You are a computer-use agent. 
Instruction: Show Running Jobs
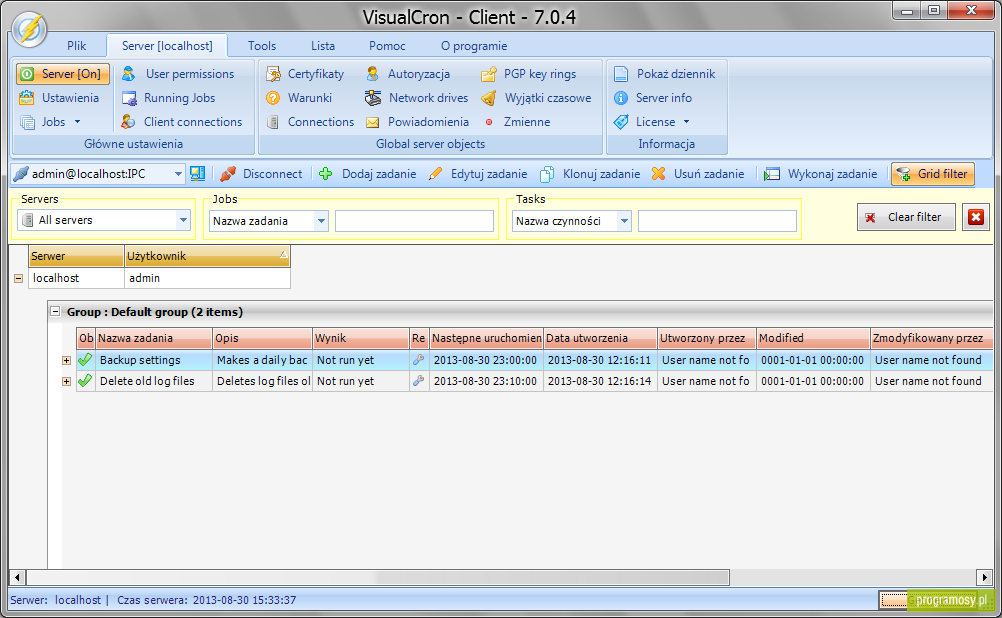point(169,98)
